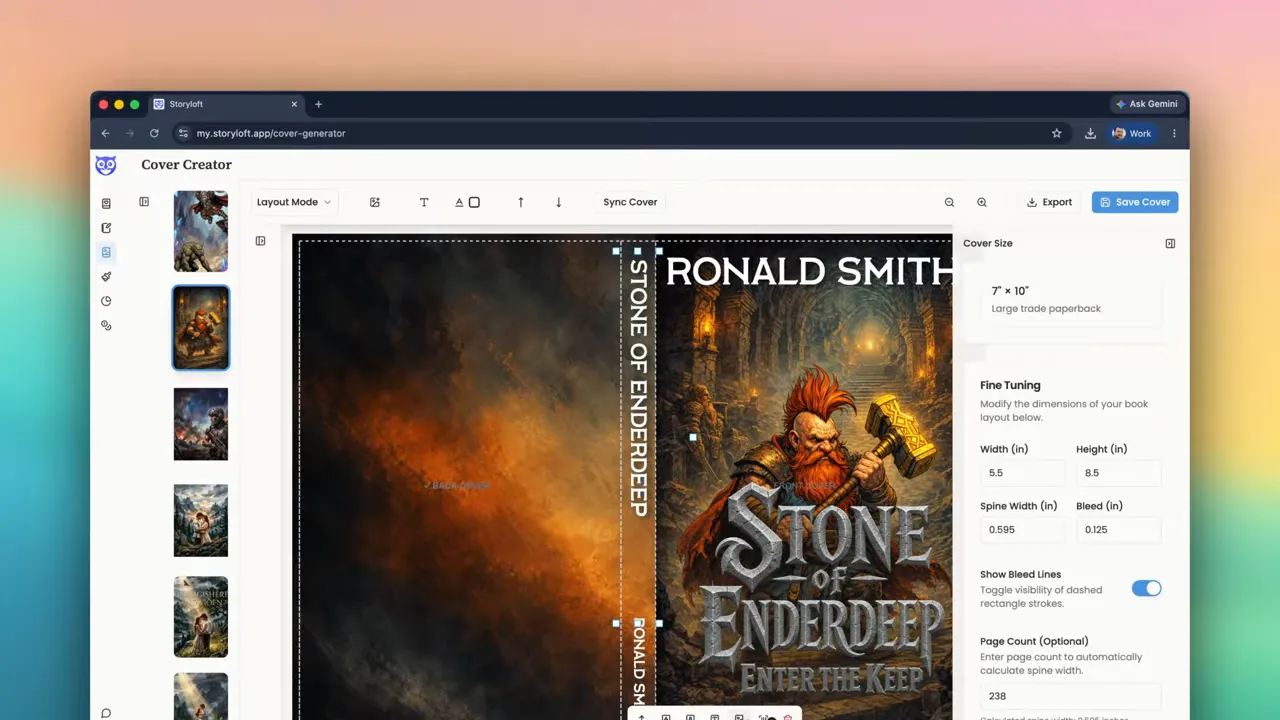Open the paintbrush sidebar icon
Screen dimensions: 1280x720
pos(106,277)
